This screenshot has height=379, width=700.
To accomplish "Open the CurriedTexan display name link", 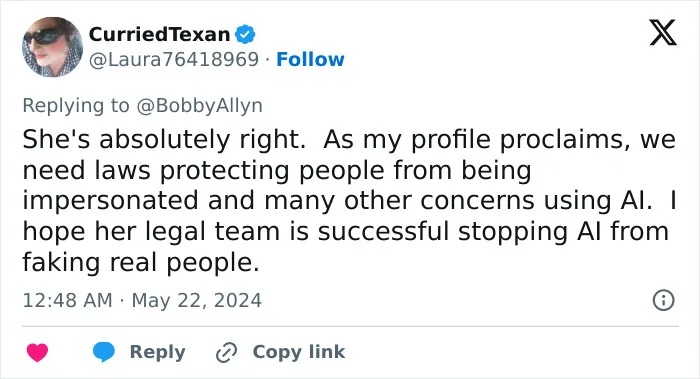I will (159, 34).
